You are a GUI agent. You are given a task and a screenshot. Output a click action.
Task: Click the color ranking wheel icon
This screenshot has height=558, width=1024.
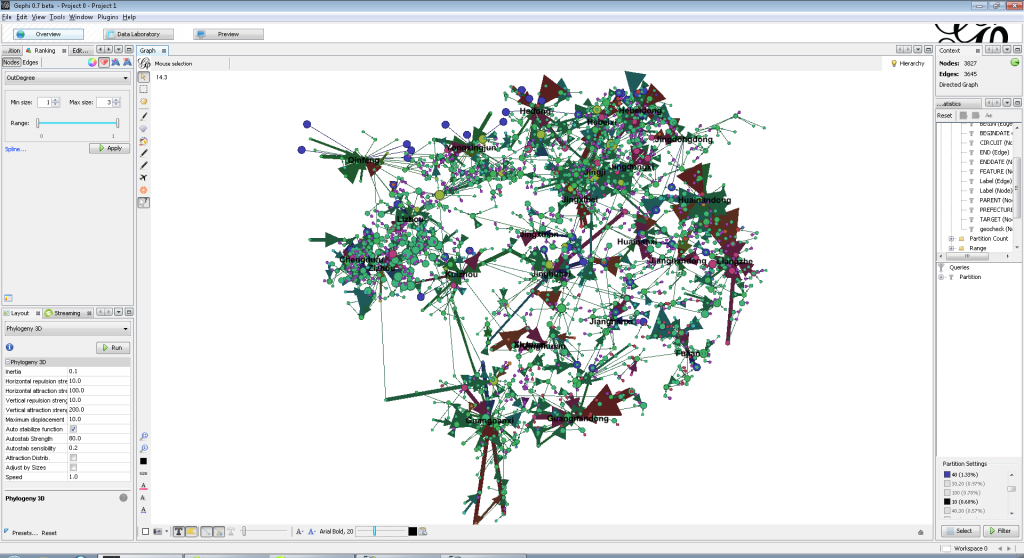click(x=92, y=62)
